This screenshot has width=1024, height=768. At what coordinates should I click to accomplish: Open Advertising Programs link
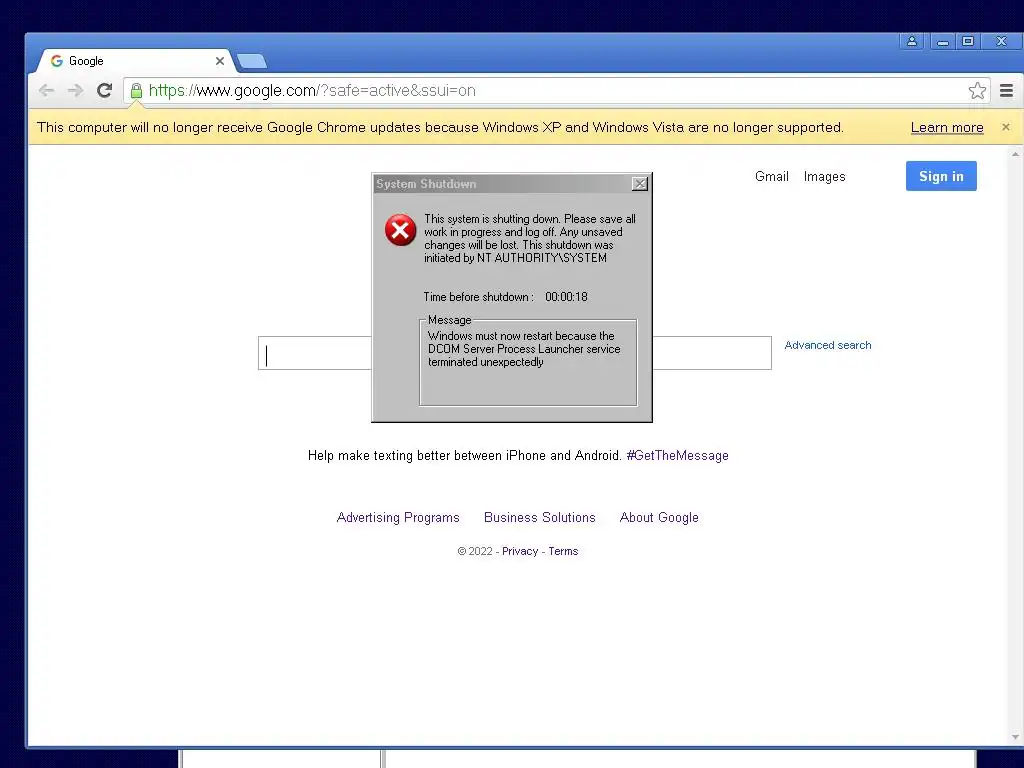point(398,517)
